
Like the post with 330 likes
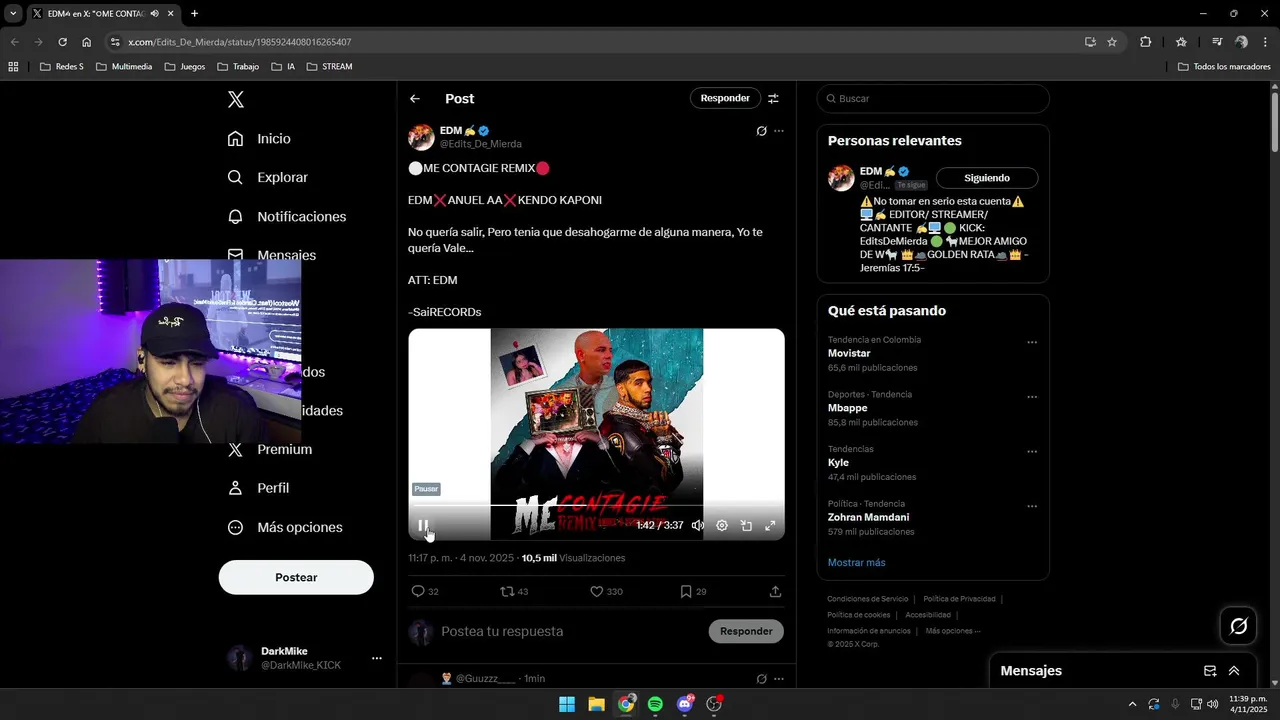606,592
